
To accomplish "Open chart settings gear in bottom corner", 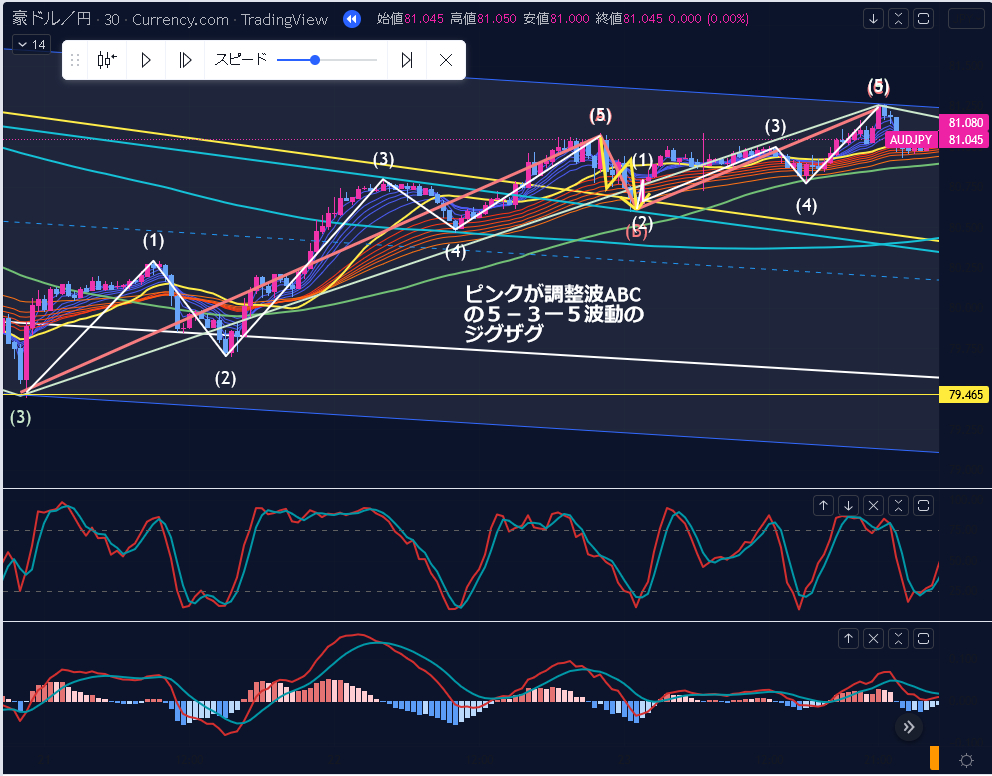I will point(966,760).
